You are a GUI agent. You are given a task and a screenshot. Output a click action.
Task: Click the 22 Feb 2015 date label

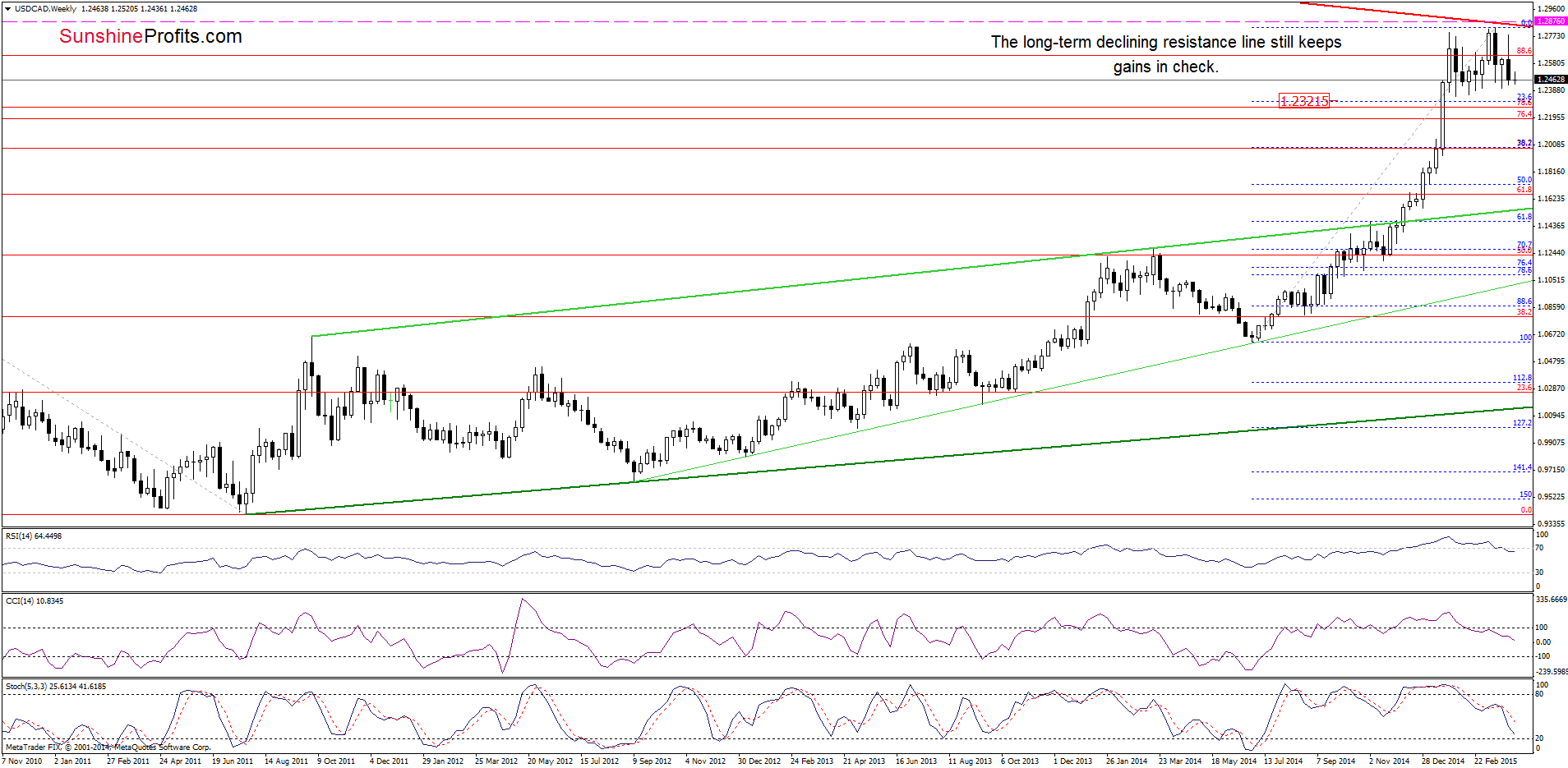point(1496,761)
